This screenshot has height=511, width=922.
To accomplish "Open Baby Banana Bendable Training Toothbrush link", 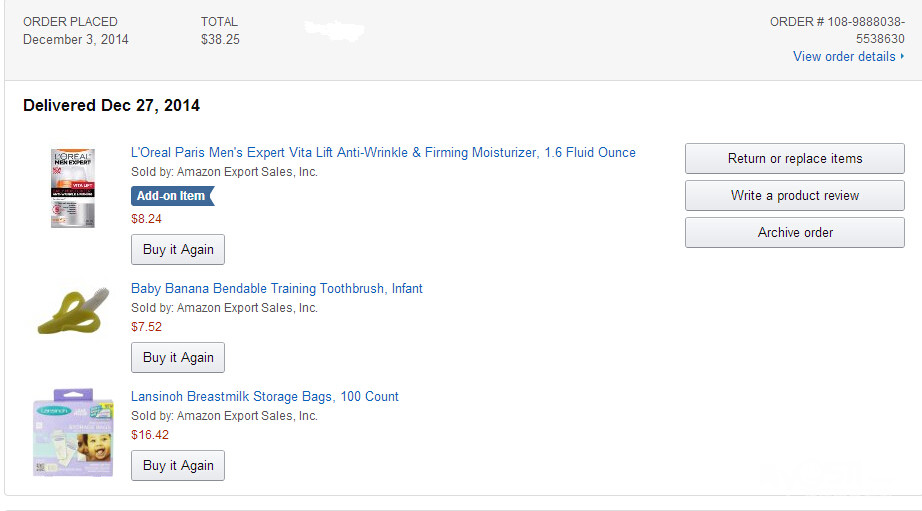I will (277, 289).
